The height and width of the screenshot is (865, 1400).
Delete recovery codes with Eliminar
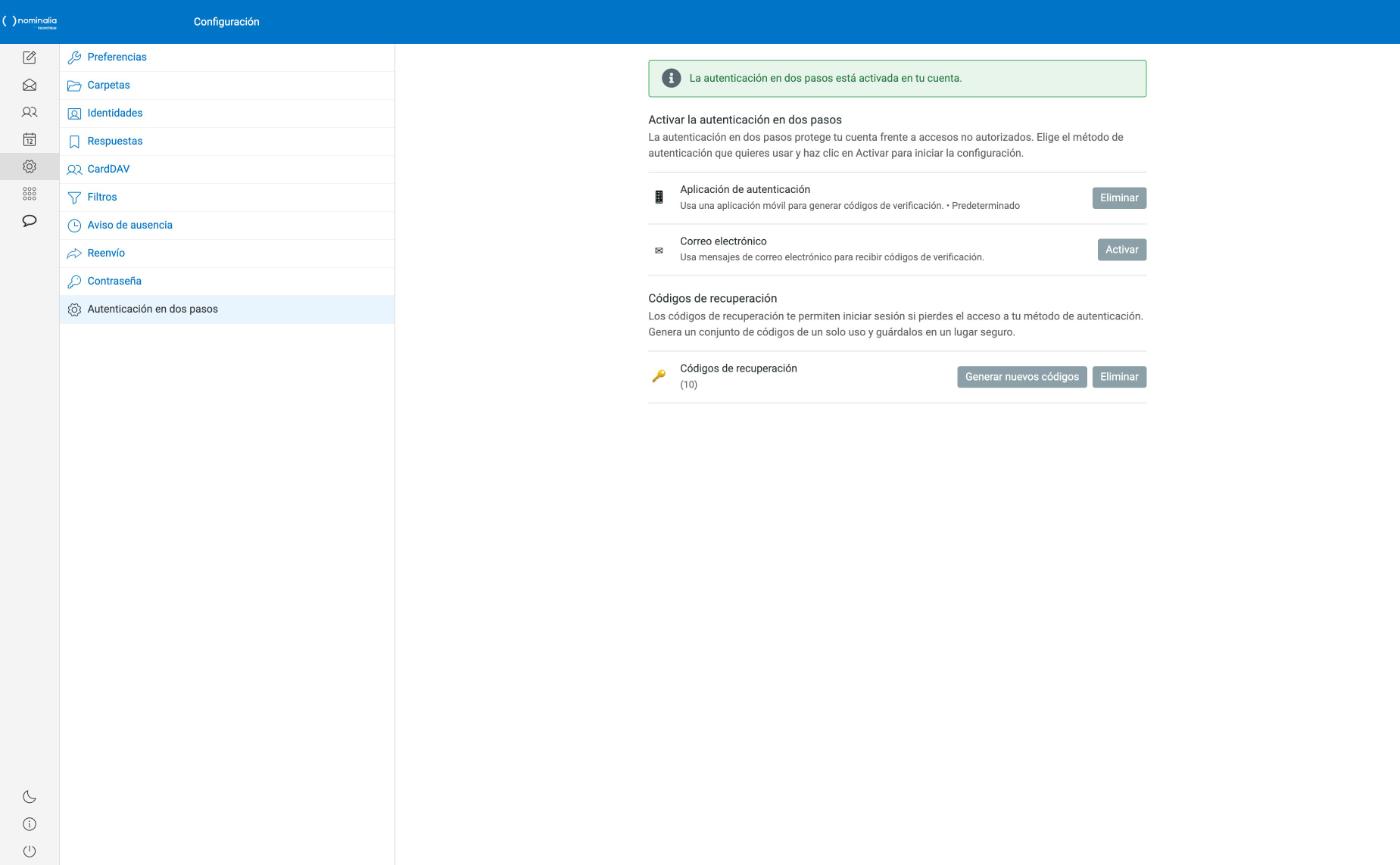(x=1119, y=377)
